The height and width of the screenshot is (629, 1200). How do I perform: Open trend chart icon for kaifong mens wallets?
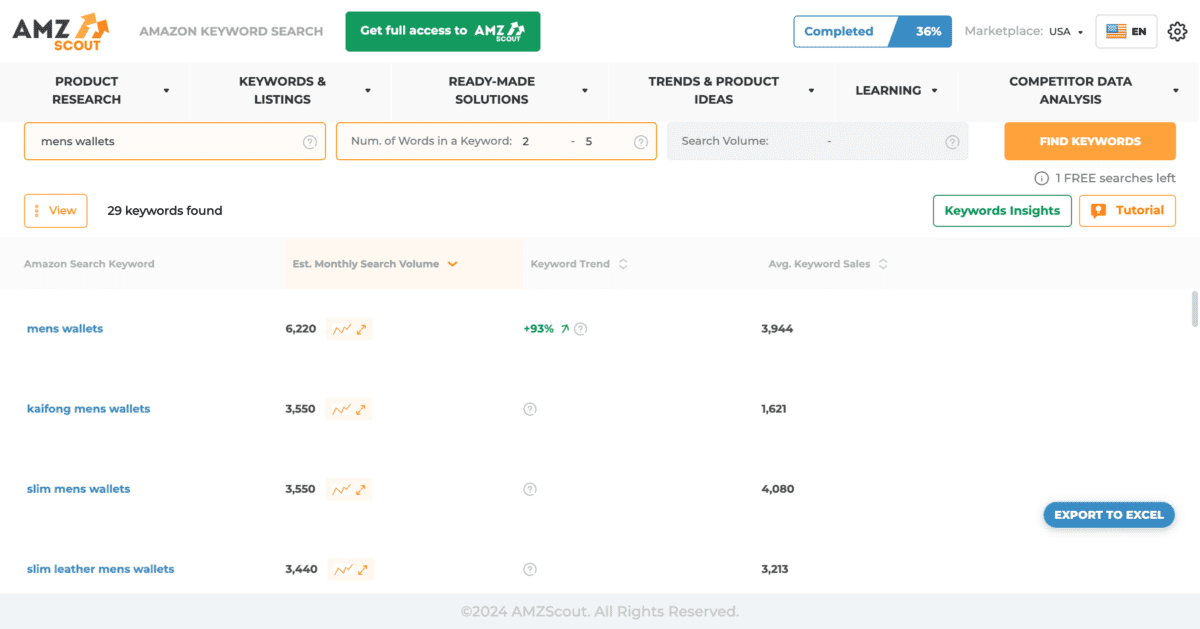342,409
